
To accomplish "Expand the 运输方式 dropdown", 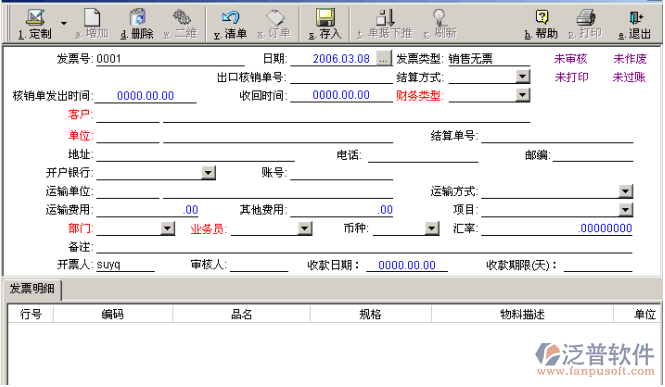I will coord(626,191).
